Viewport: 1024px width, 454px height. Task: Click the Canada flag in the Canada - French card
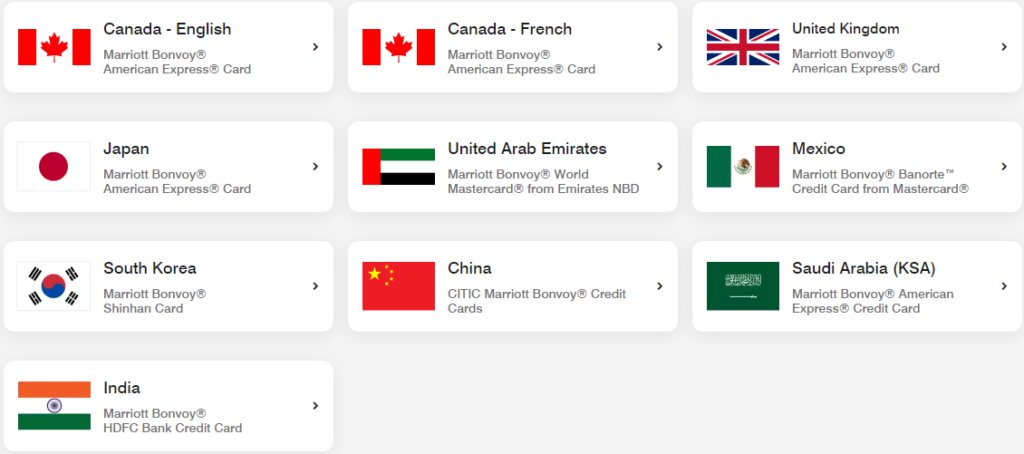click(x=398, y=47)
